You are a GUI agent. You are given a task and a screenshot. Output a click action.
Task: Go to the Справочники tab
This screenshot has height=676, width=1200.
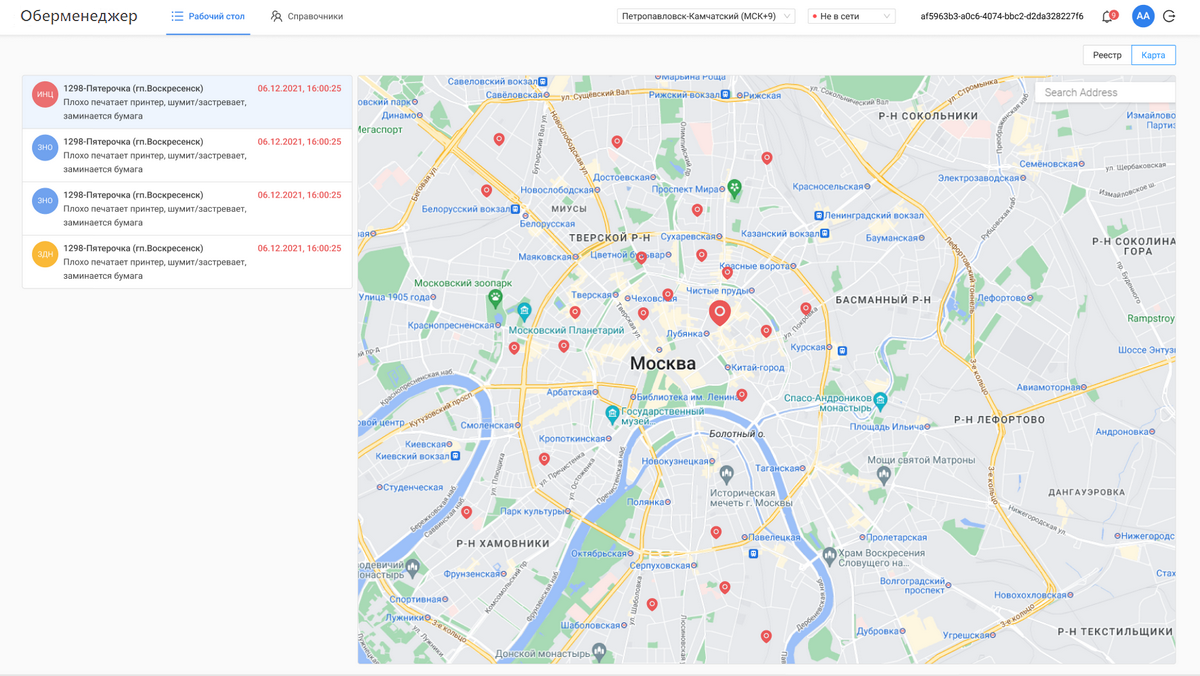(306, 17)
